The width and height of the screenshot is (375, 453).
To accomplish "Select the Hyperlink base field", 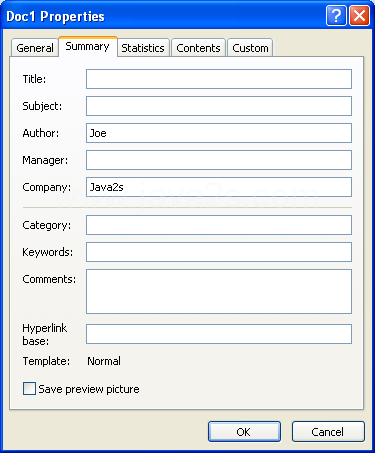I will point(219,334).
